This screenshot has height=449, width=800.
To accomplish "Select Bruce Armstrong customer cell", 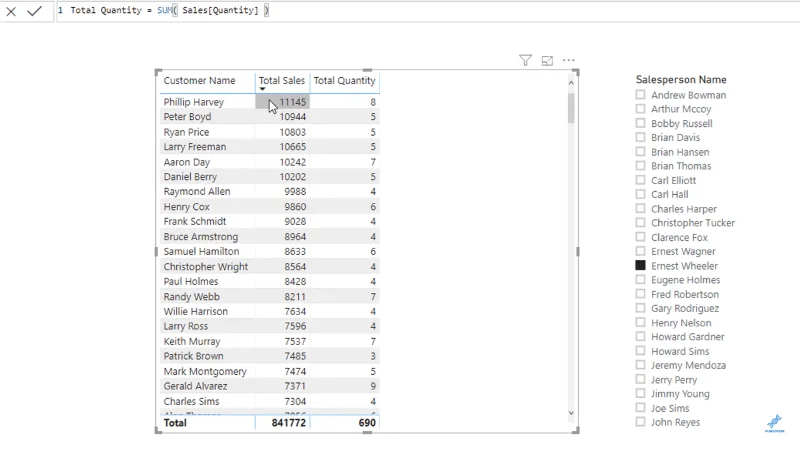I will pos(201,237).
